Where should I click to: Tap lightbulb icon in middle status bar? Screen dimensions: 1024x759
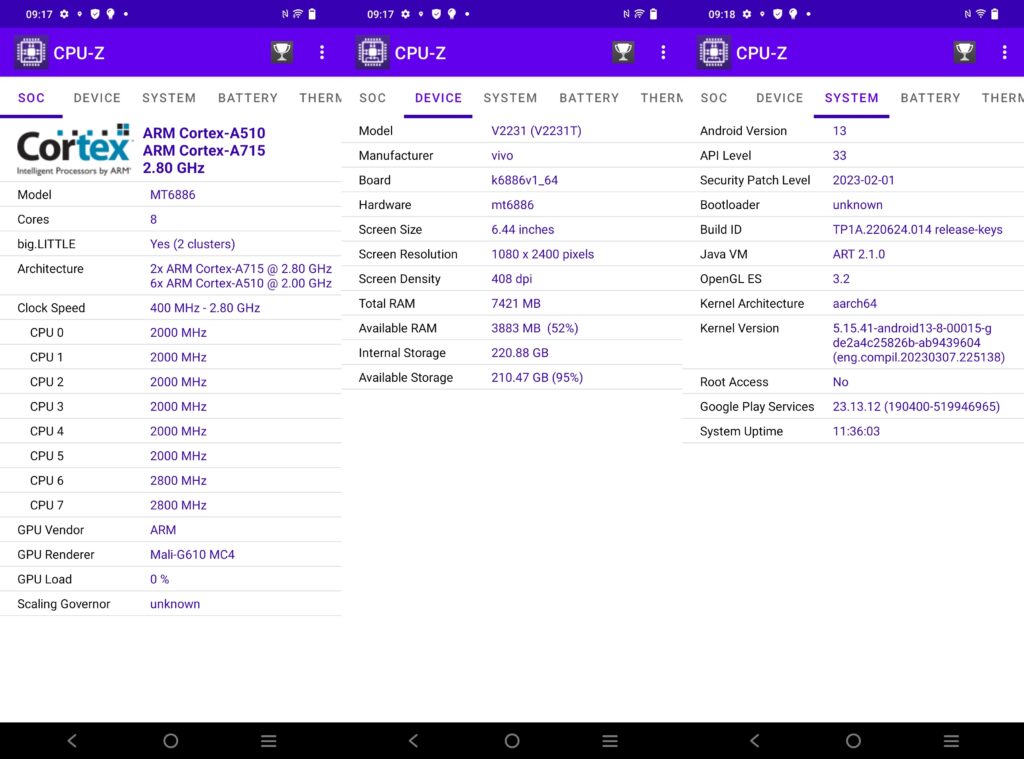click(x=451, y=14)
